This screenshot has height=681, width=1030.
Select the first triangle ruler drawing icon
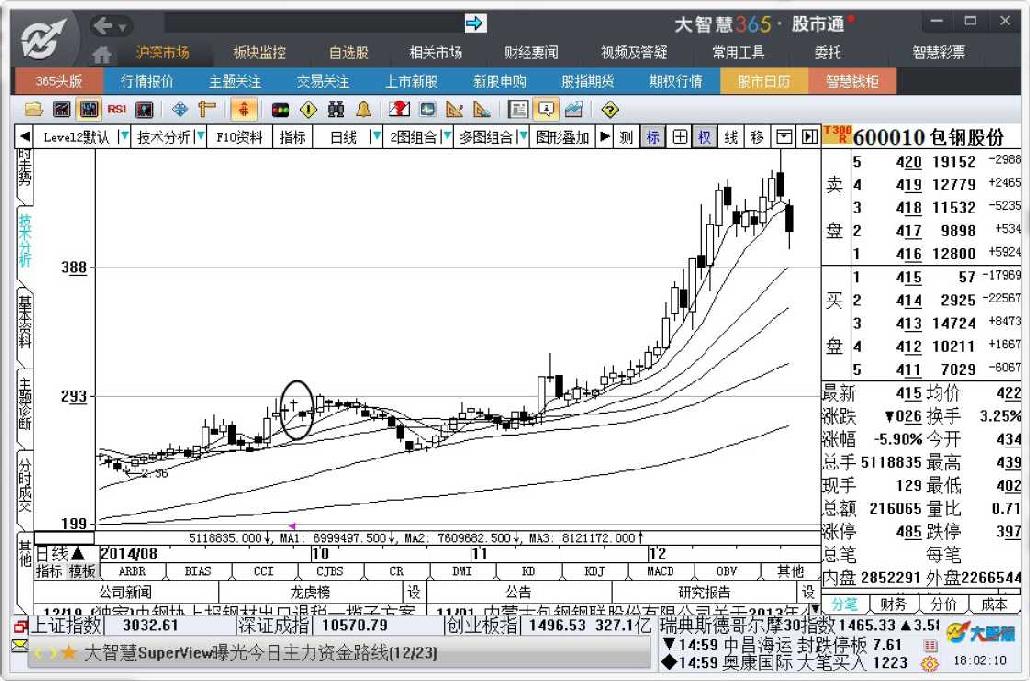coord(454,109)
